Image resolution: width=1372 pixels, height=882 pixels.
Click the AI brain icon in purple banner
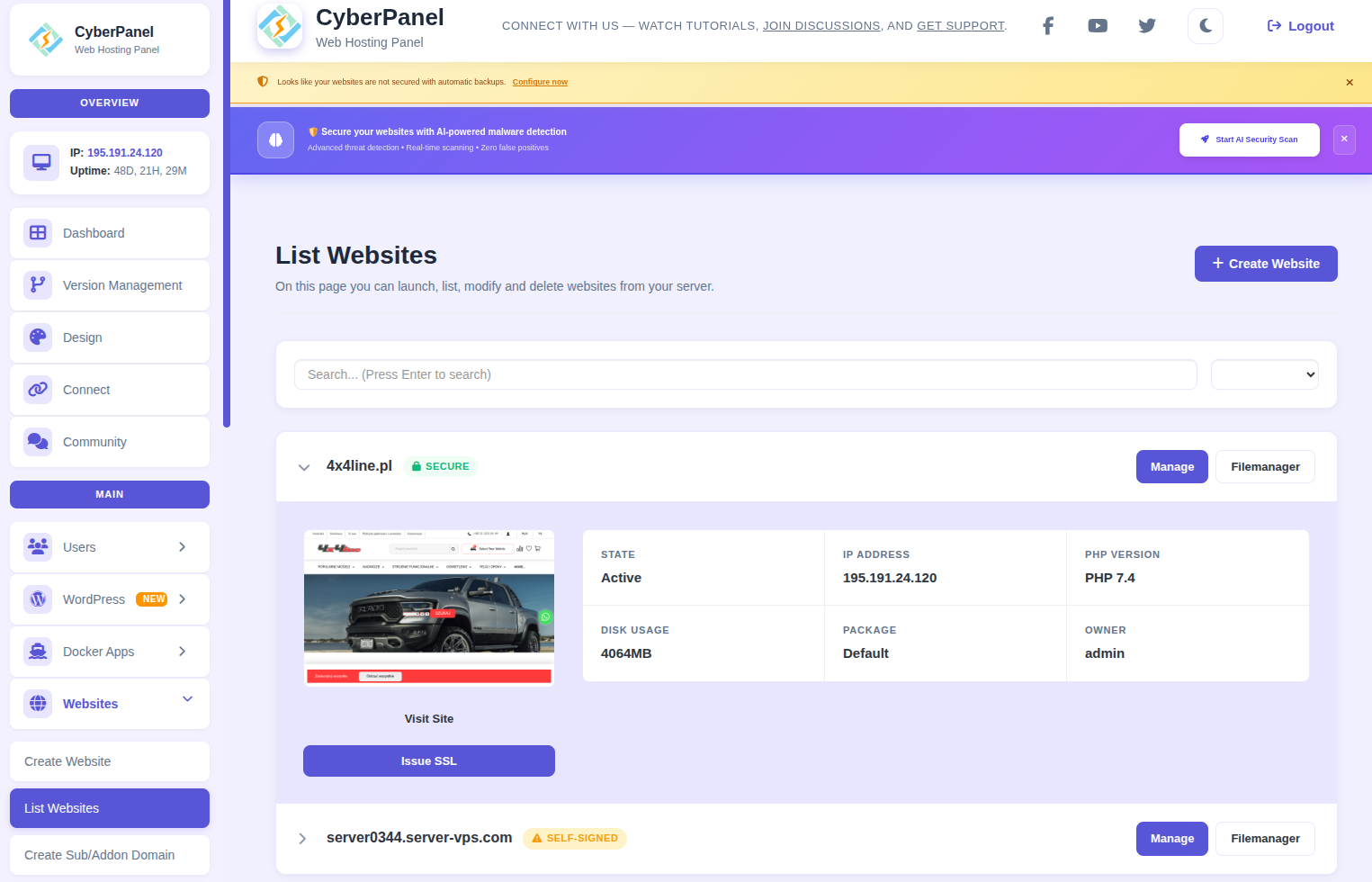pyautogui.click(x=276, y=139)
